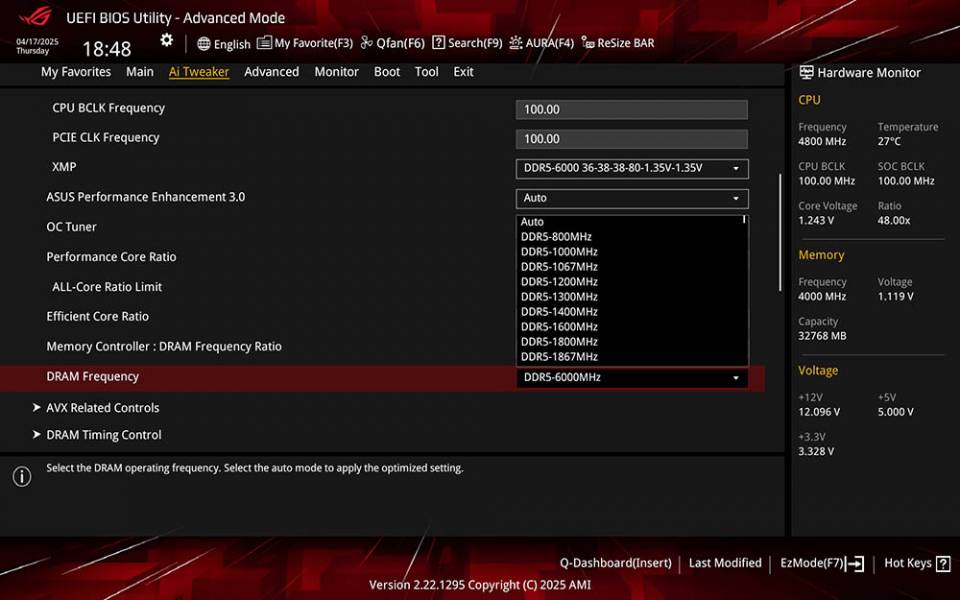Screen dimensions: 960x600
Task: Click the +3.3V 3.328 V reading
Action: pos(816,452)
